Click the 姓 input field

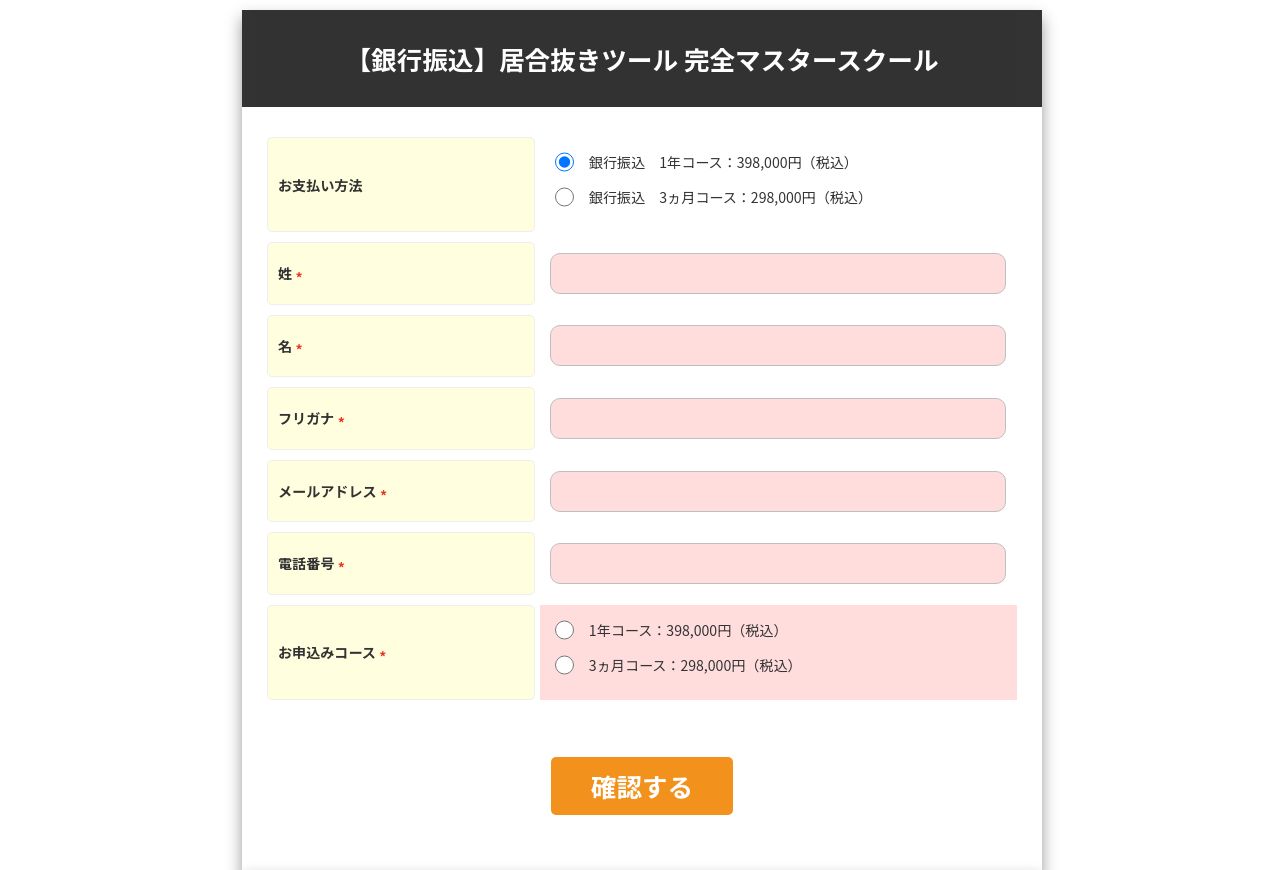777,273
